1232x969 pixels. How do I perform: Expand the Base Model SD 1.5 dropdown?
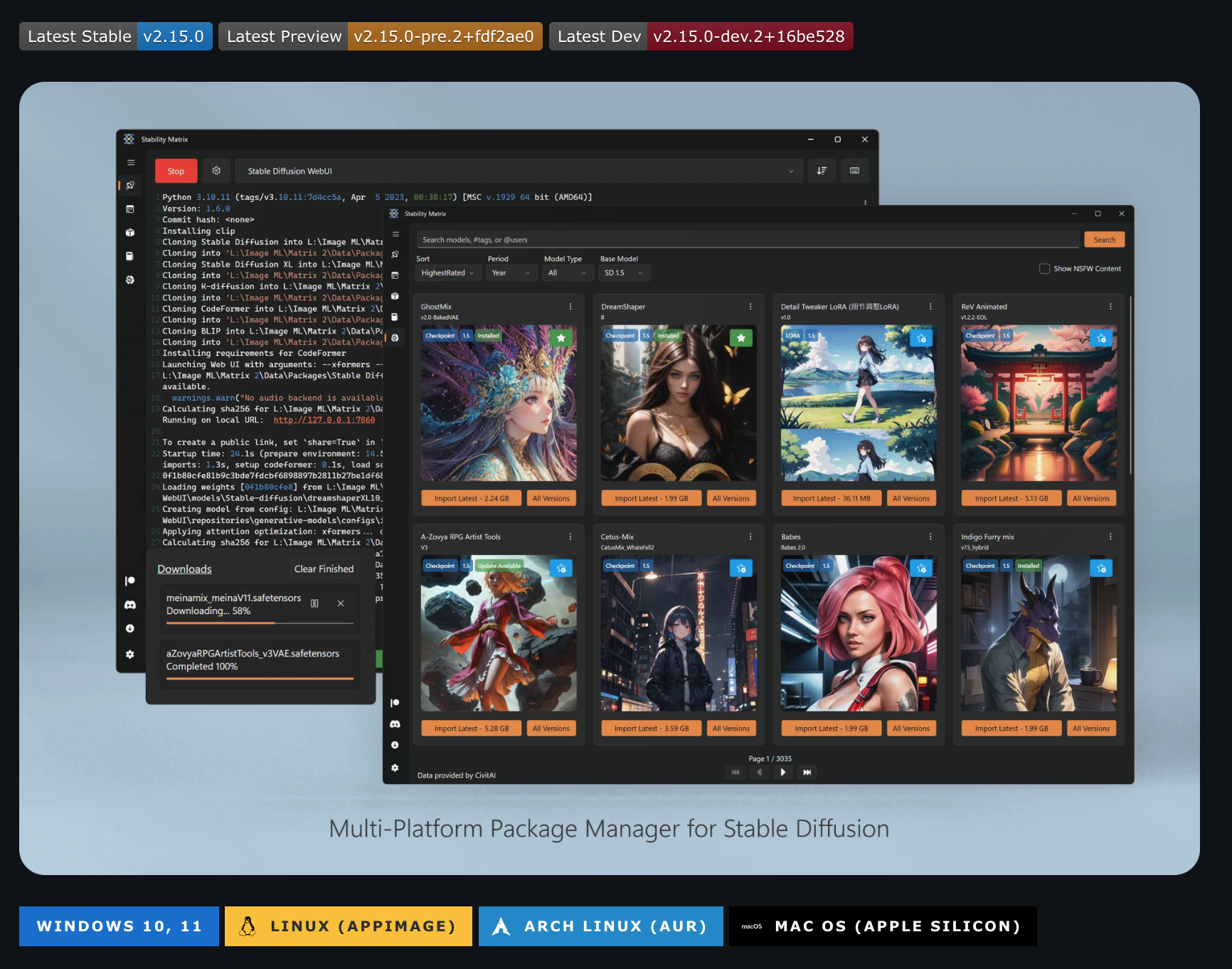click(x=625, y=272)
